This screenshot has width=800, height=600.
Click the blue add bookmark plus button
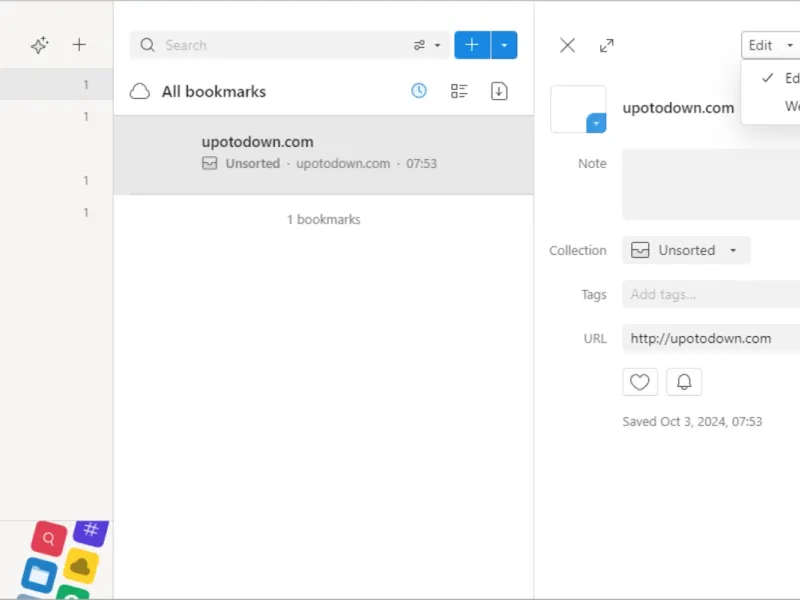click(x=472, y=45)
